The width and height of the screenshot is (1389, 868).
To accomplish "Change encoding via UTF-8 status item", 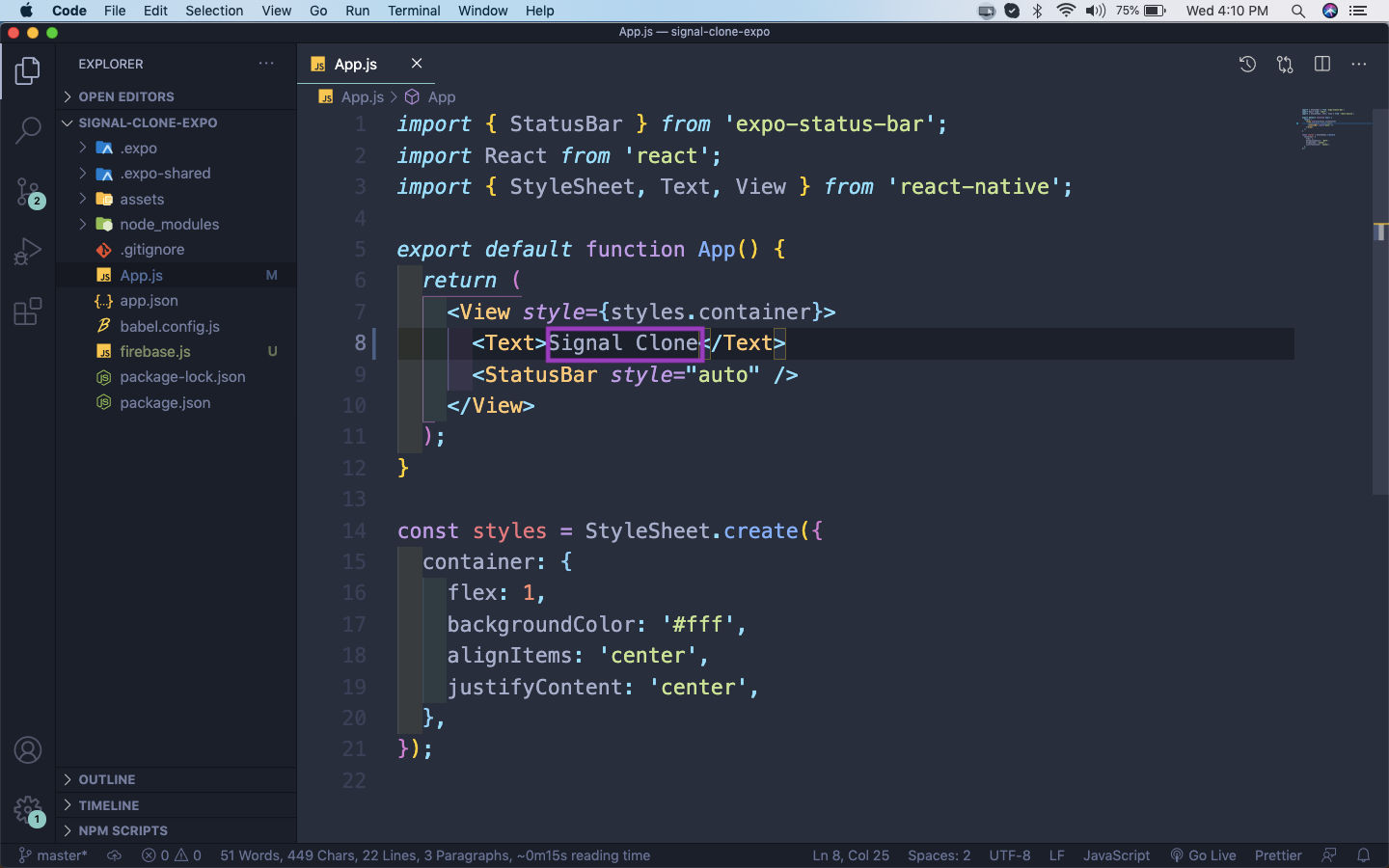I will point(1010,855).
